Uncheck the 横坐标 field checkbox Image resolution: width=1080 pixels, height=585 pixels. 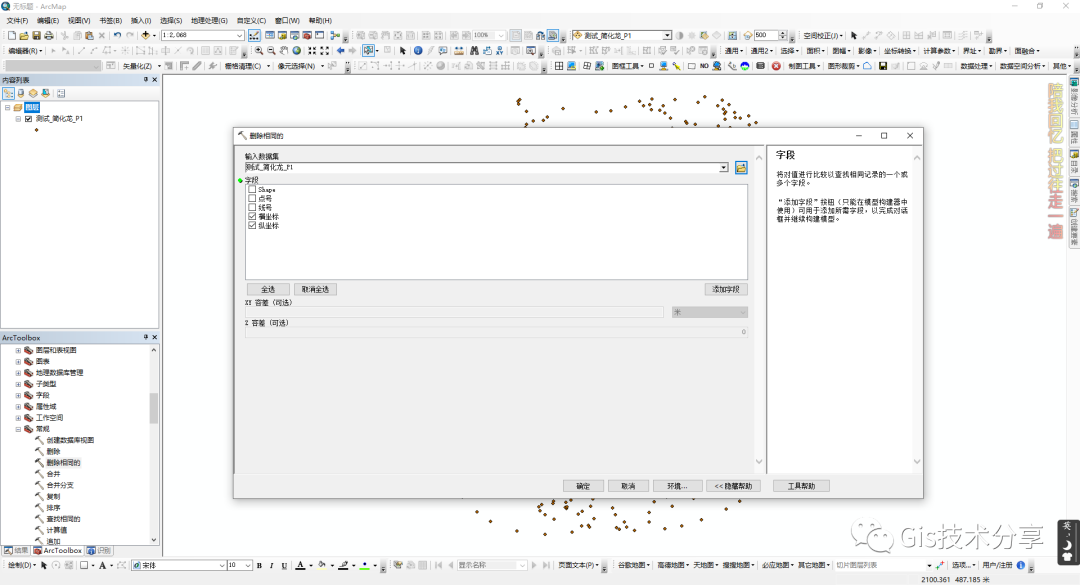[252, 216]
